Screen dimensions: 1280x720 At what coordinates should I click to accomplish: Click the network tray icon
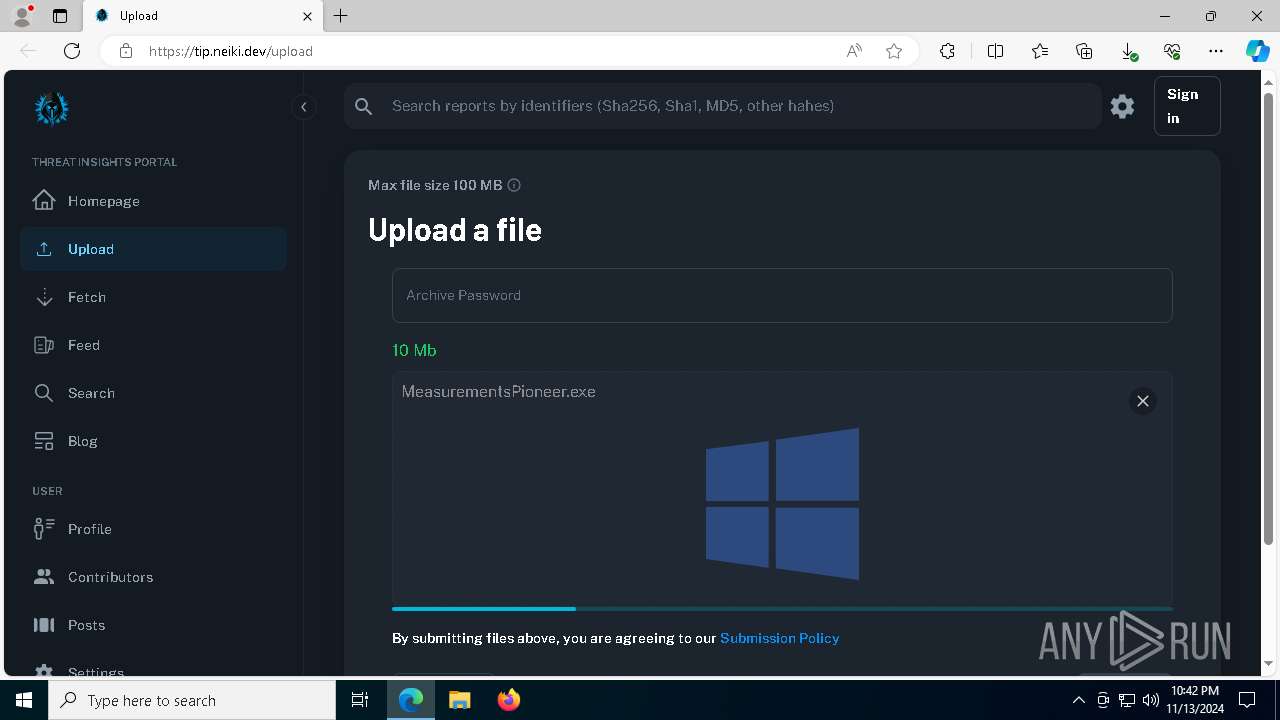click(x=1127, y=700)
